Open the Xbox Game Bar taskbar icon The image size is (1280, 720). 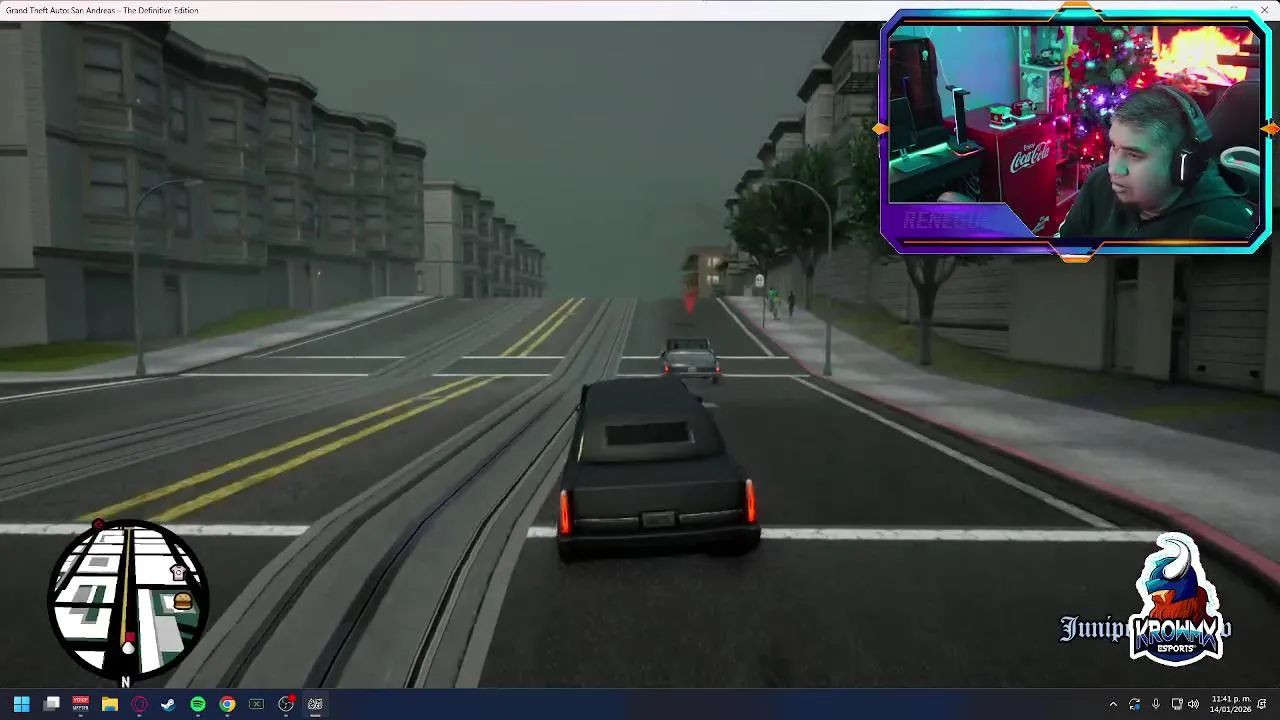pos(256,704)
